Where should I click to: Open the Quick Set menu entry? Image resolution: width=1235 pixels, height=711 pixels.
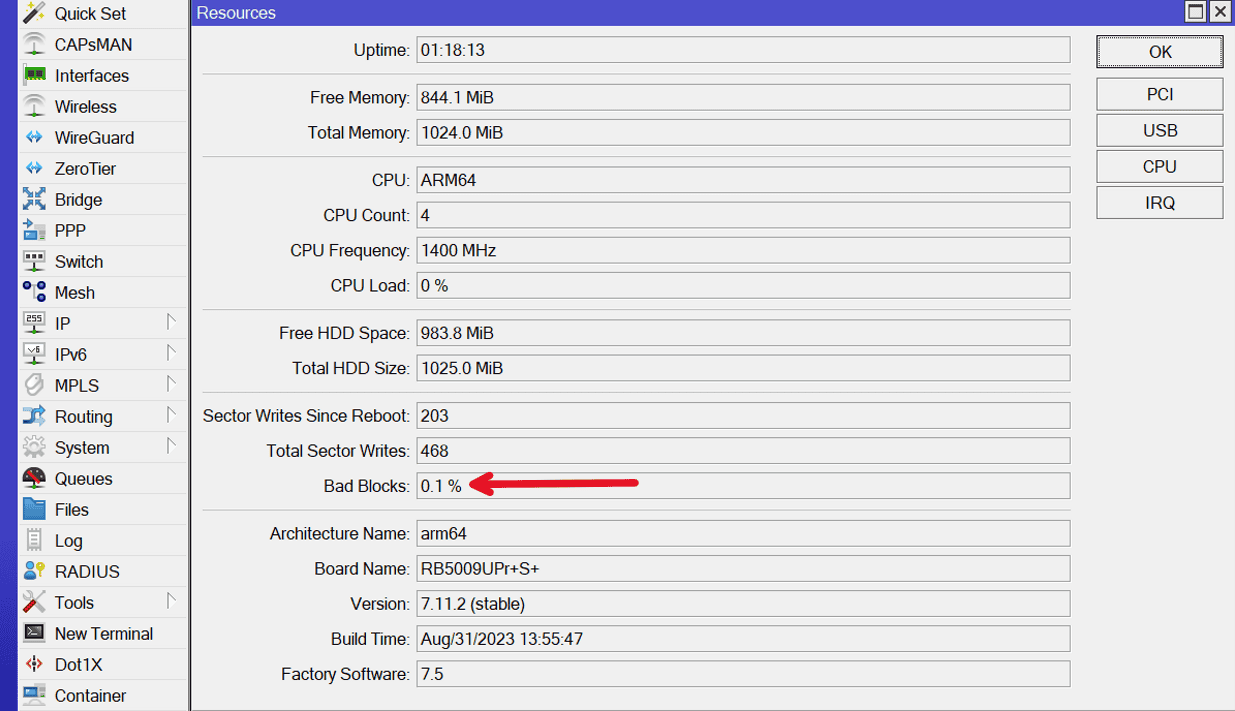pos(102,14)
